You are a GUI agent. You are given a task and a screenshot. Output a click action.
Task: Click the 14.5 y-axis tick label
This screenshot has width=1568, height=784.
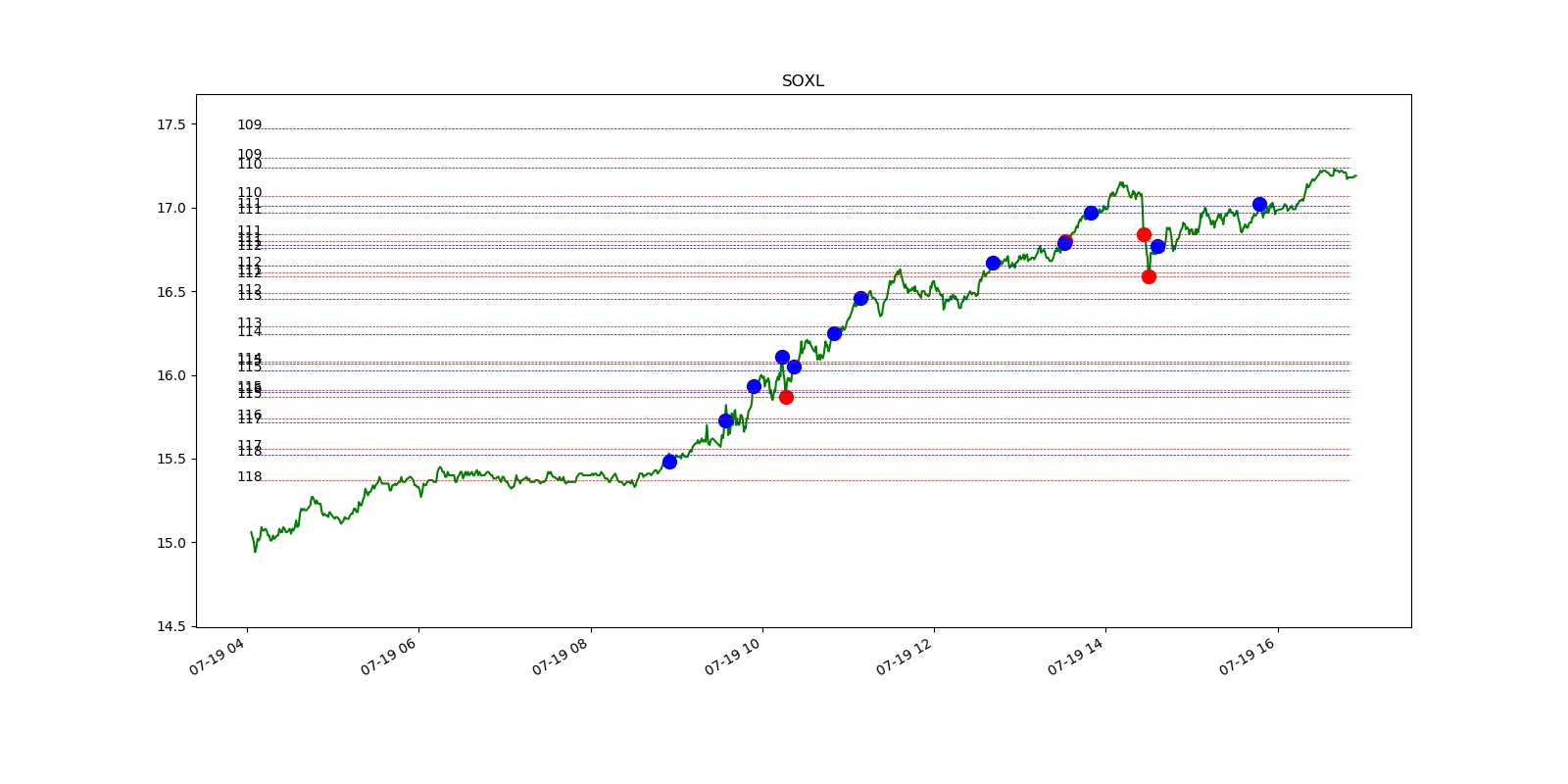(171, 626)
